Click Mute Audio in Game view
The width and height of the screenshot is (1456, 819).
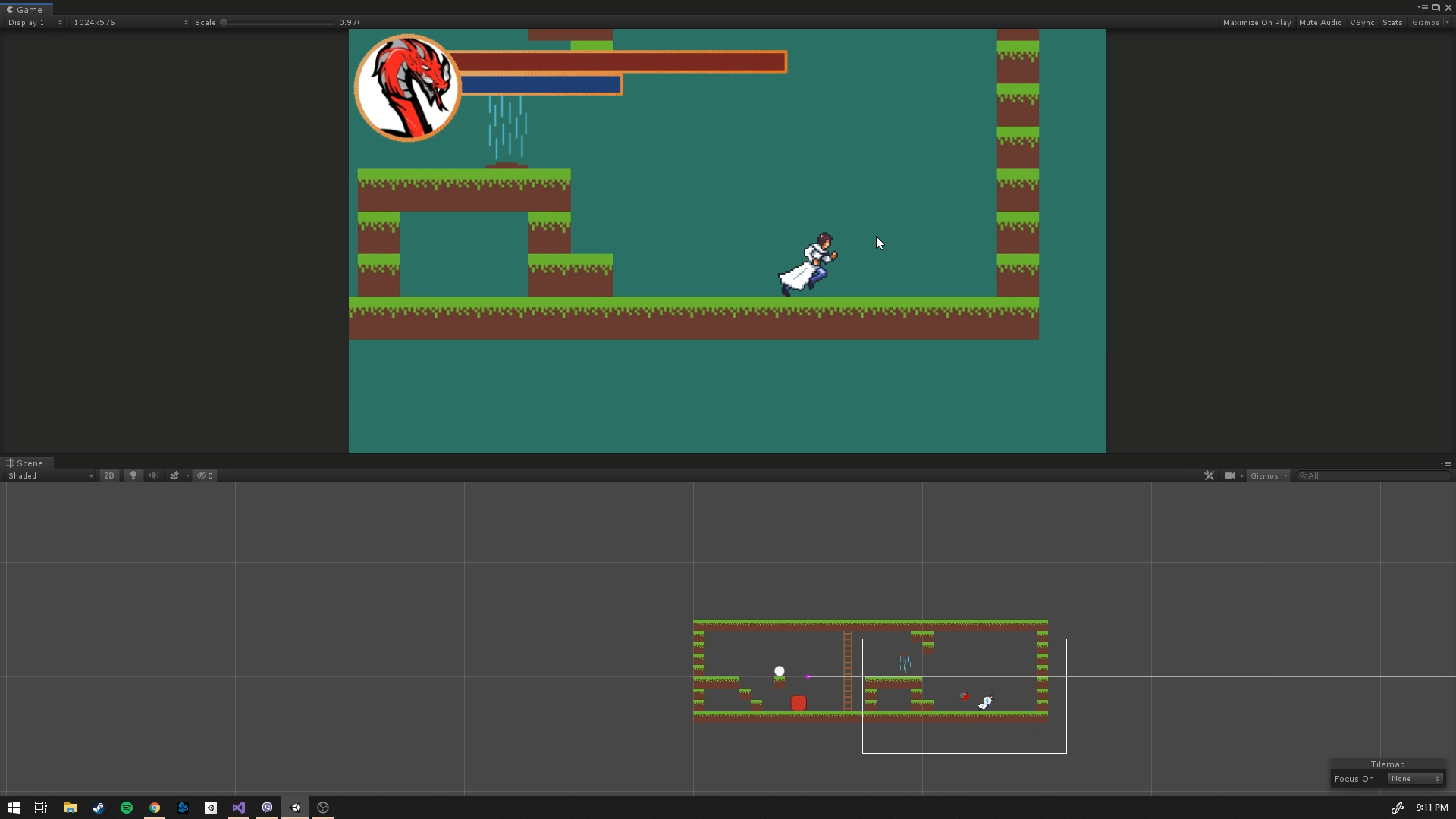[x=1320, y=22]
